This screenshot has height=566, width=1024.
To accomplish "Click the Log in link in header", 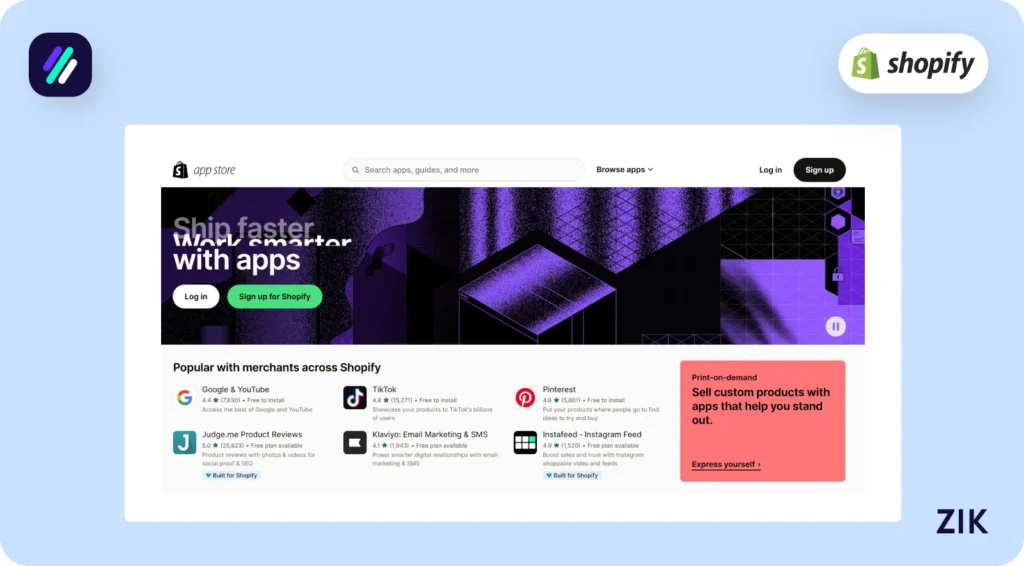I will click(x=770, y=170).
